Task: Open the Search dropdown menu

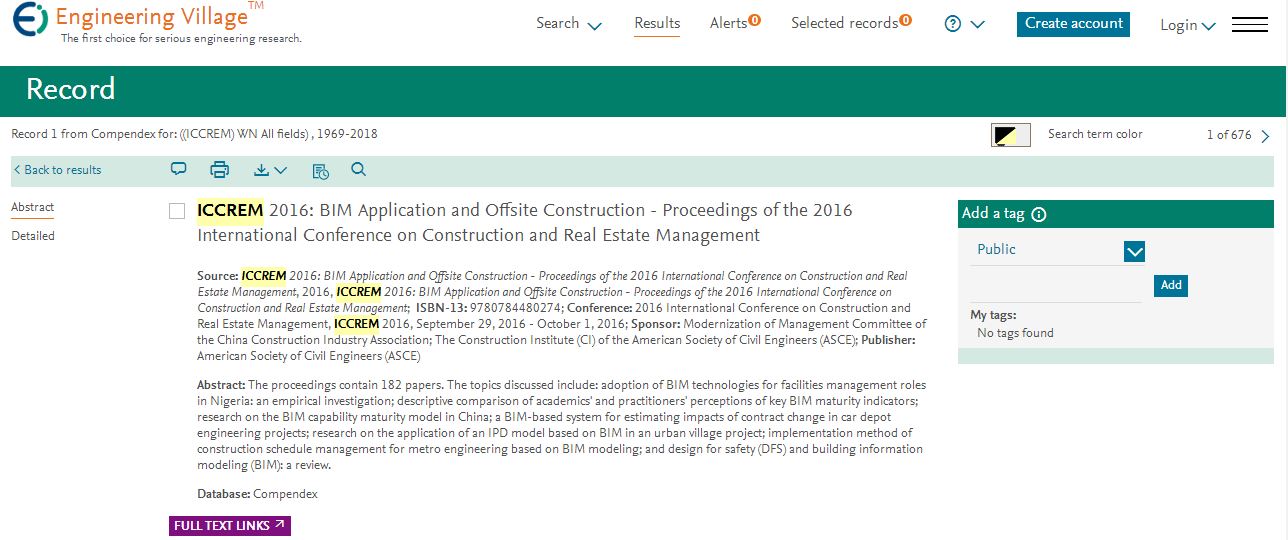Action: [569, 24]
